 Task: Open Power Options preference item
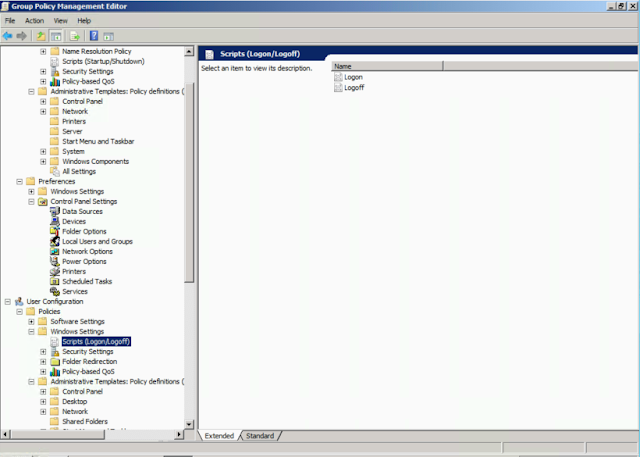(x=84, y=262)
